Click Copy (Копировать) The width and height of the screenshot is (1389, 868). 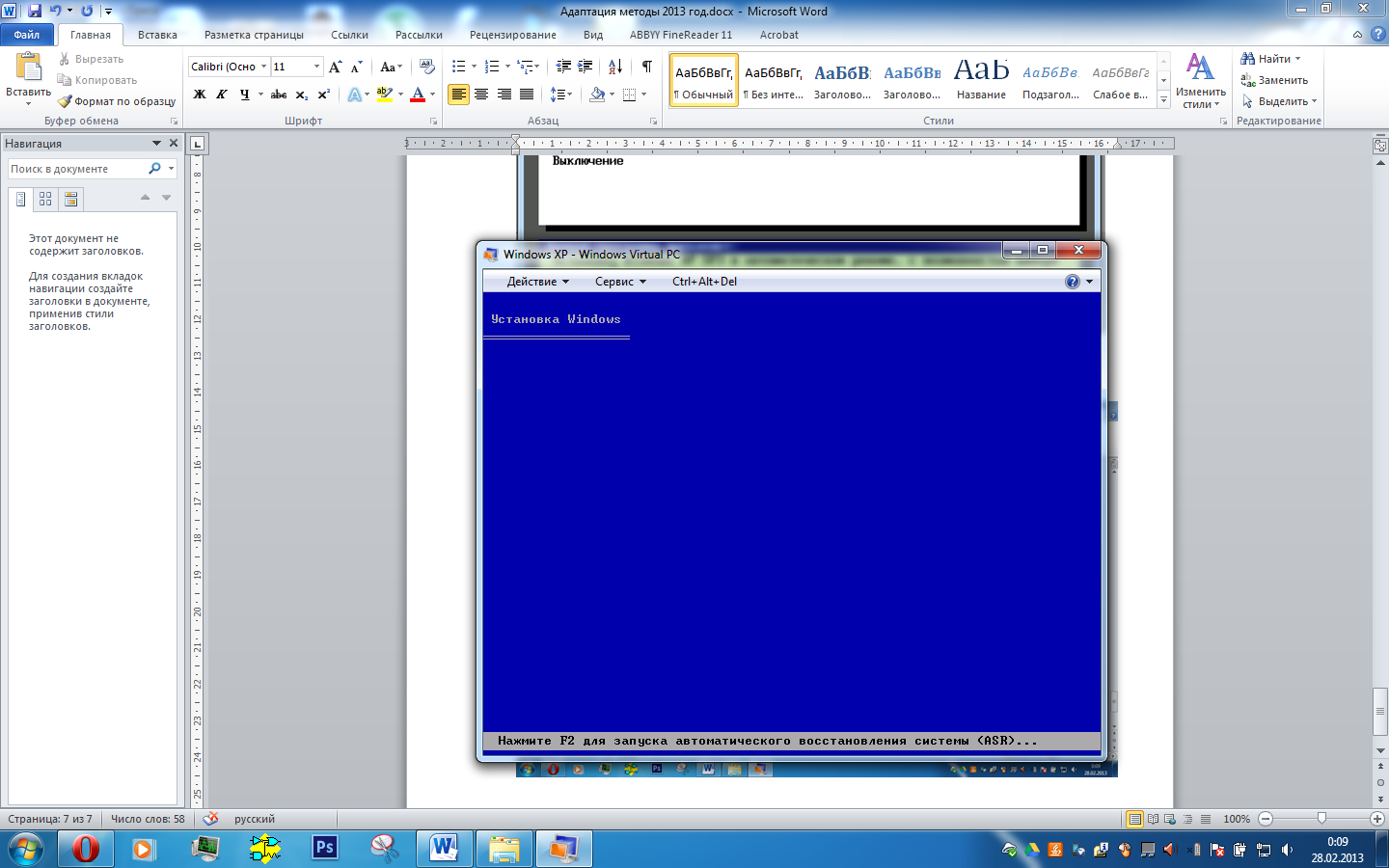pos(97,80)
